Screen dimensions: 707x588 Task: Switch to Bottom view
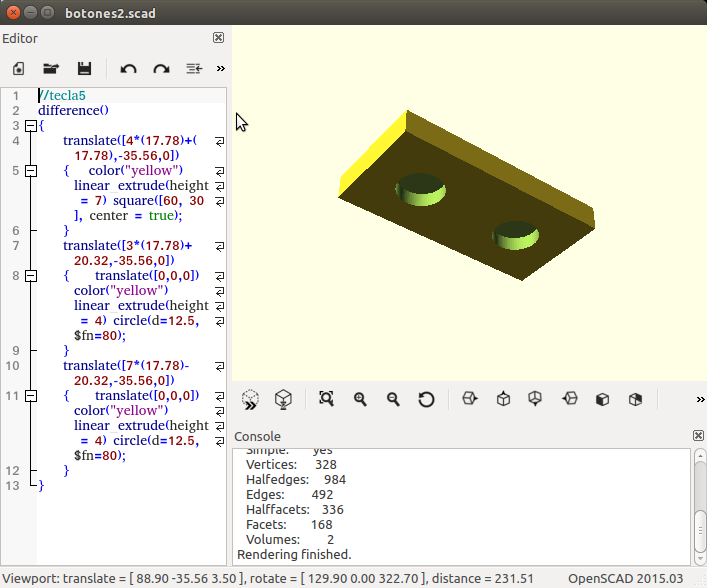pyautogui.click(x=535, y=399)
